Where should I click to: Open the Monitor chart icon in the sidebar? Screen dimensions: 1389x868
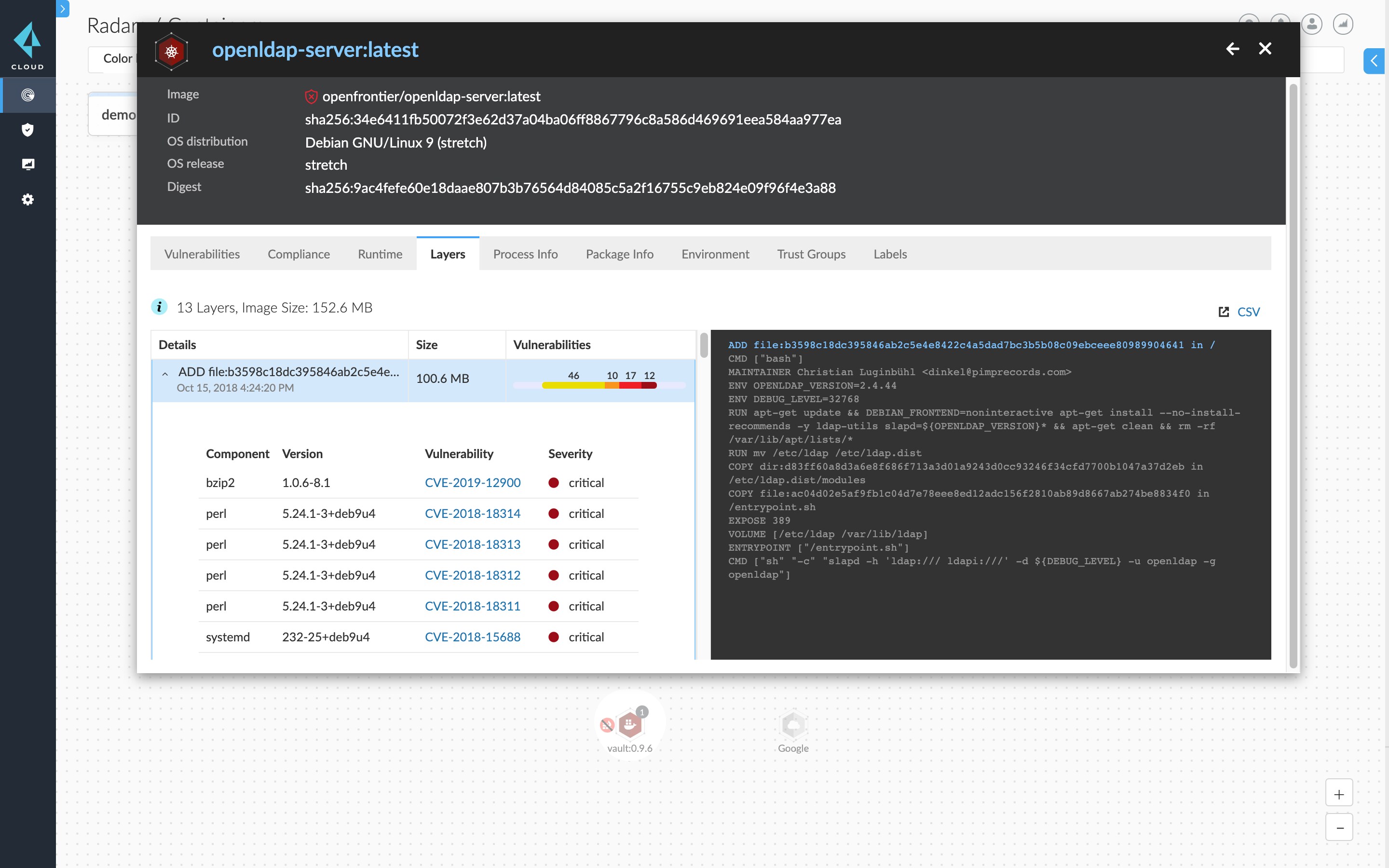(27, 164)
